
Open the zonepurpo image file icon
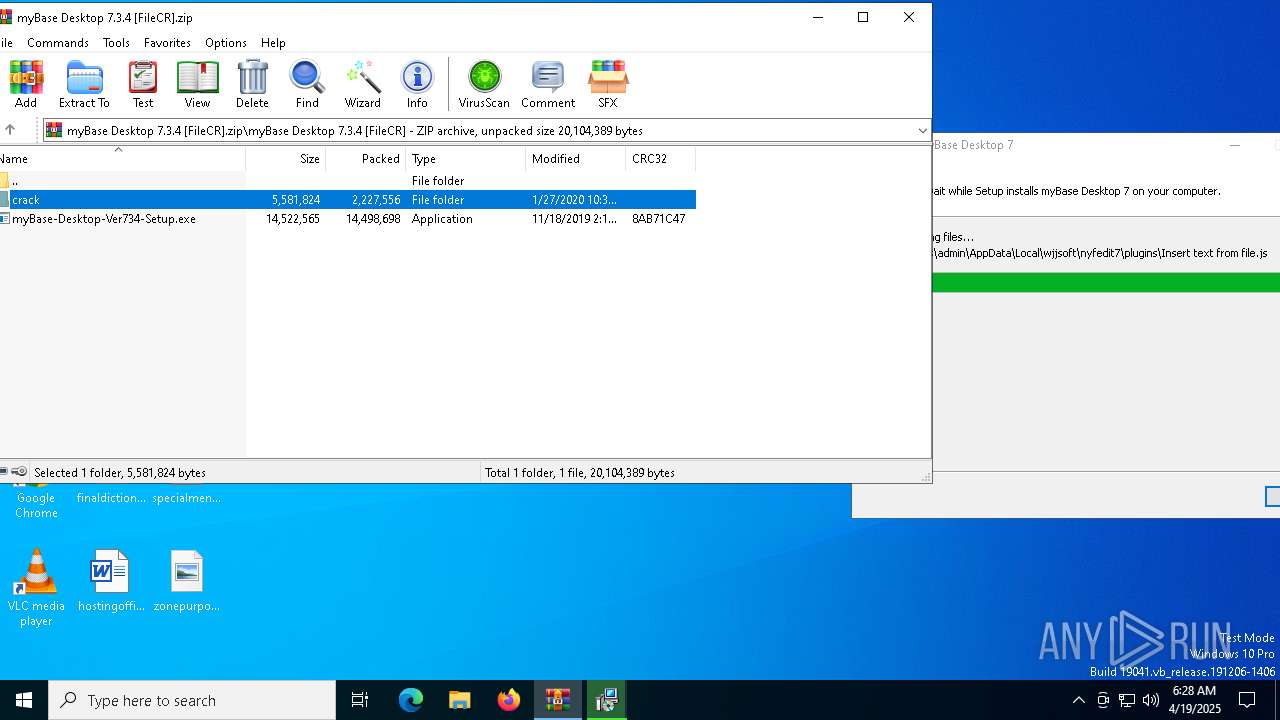(x=187, y=581)
